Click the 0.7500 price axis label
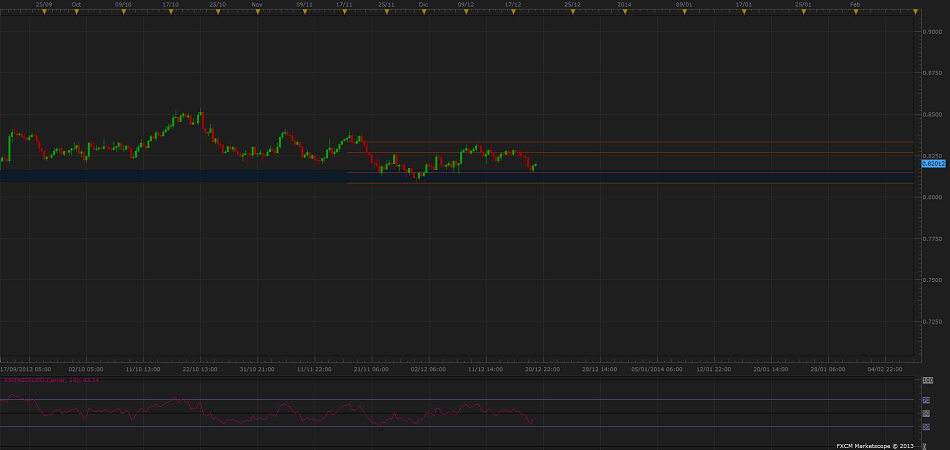The image size is (950, 450). pyautogui.click(x=933, y=280)
